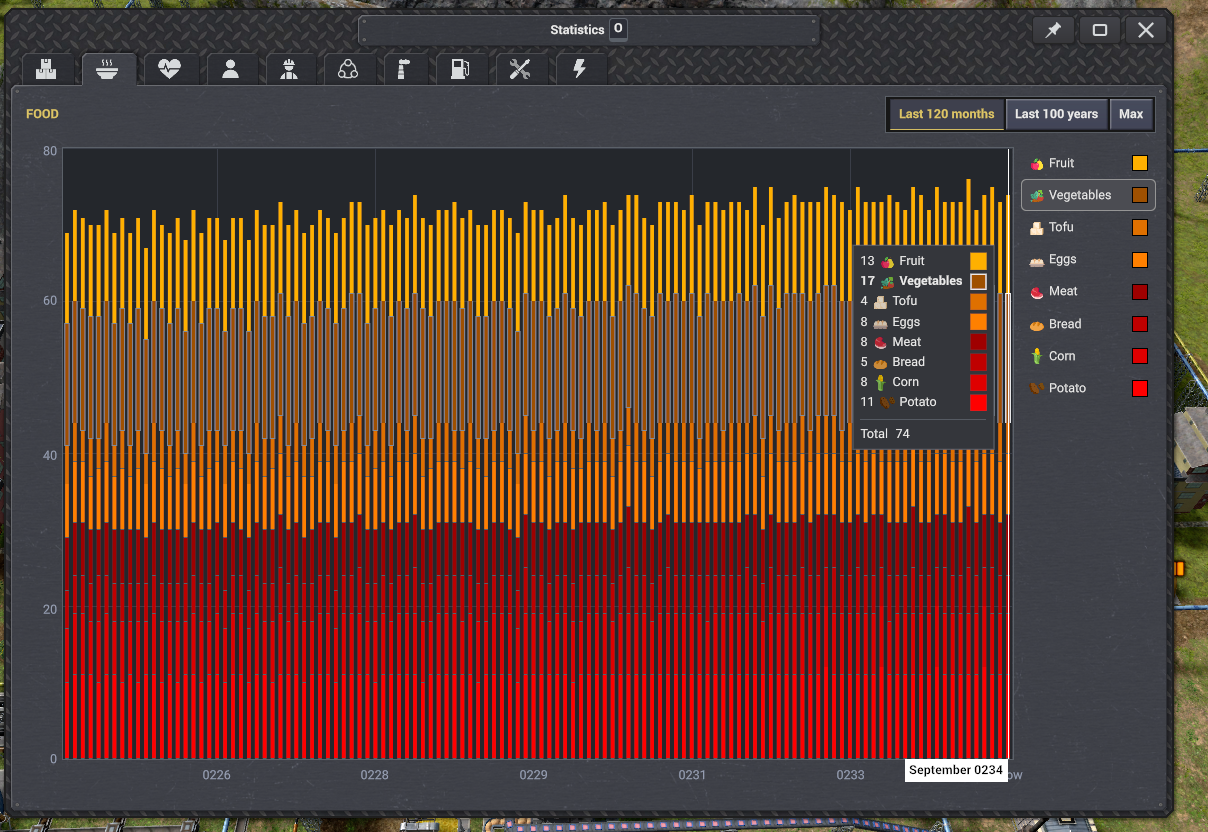The height and width of the screenshot is (832, 1208).
Task: Close the Statistics window
Action: (x=1146, y=30)
